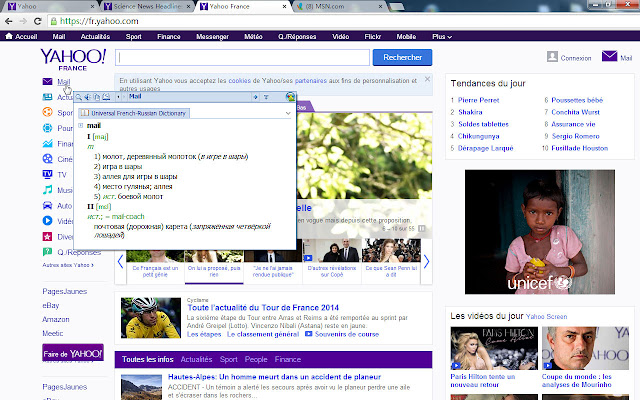Screen dimensions: 640x400
Task: Click the purple Mail envelope at top right
Action: tap(609, 57)
